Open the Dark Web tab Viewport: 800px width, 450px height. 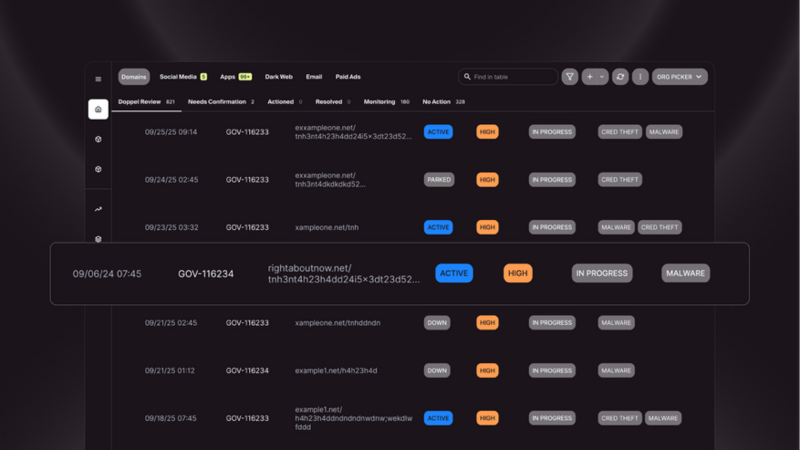coord(278,77)
